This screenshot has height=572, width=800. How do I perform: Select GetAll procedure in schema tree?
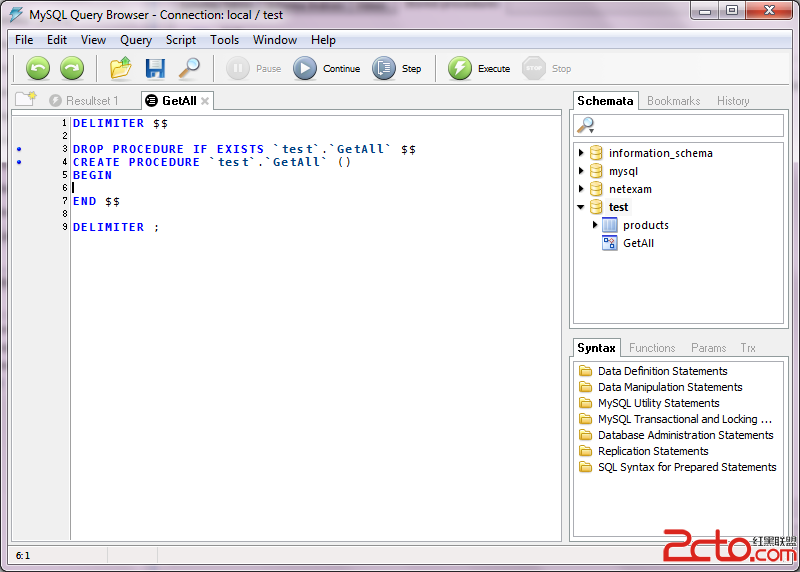point(638,243)
